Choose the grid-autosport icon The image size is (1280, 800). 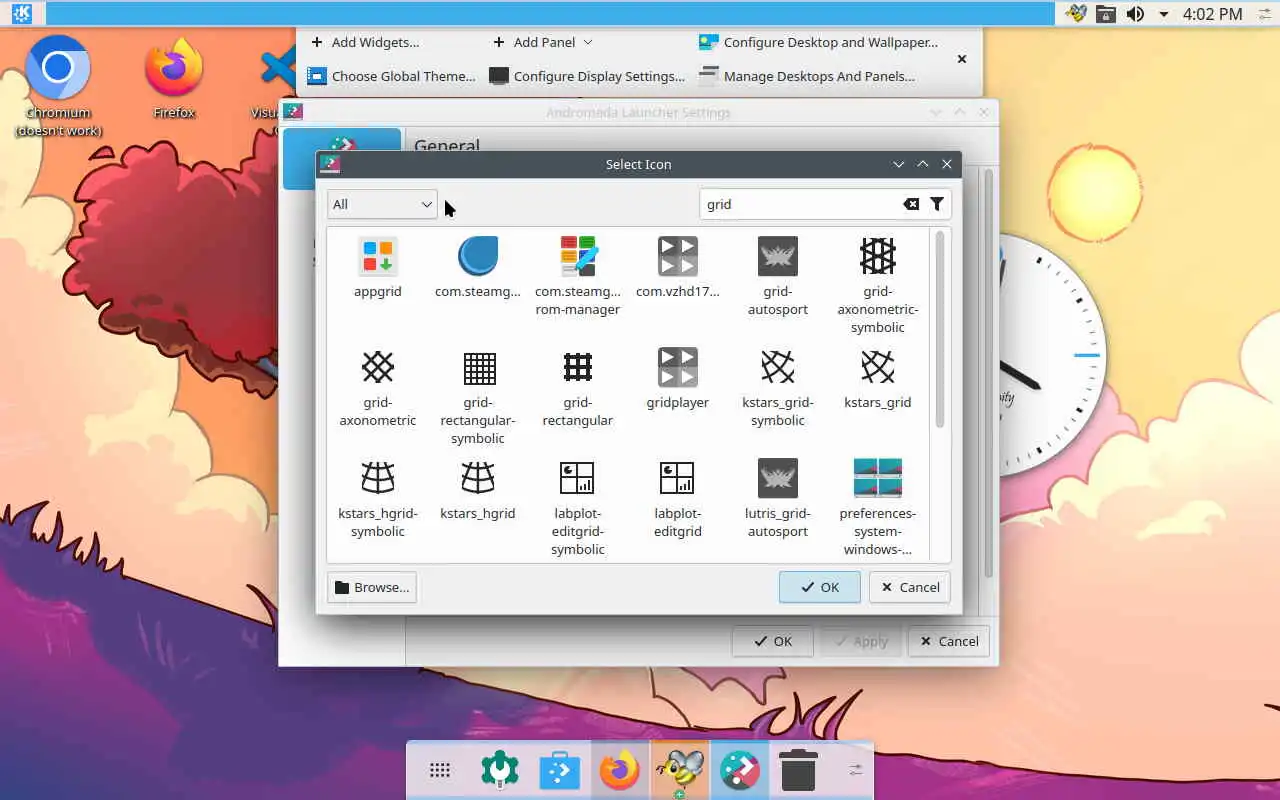[778, 257]
